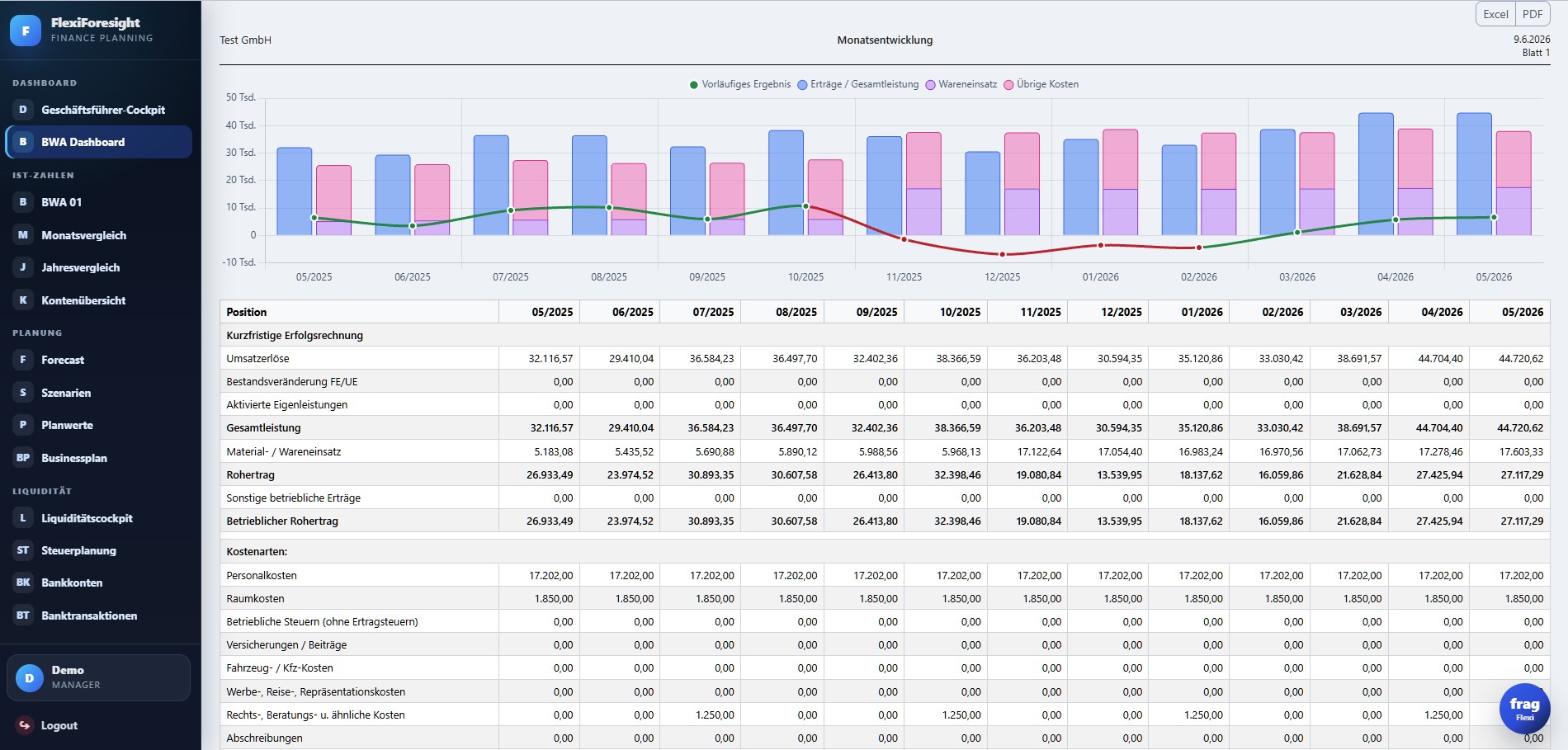
Task: Open the Liquiditätscockpit sidebar entry
Action: point(99,518)
